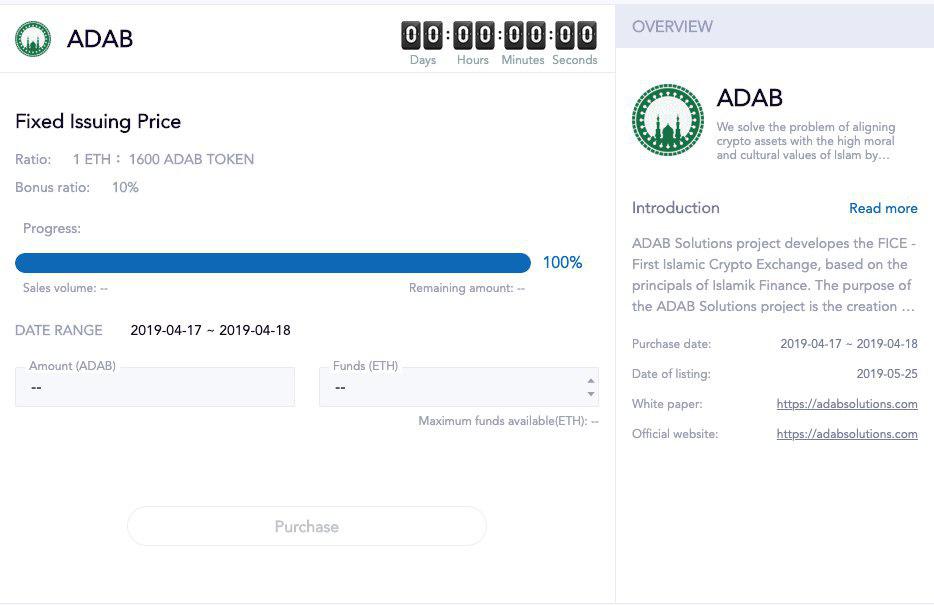This screenshot has width=934, height=605.
Task: Click the 'Fixed Issuing Price' heading
Action: (98, 121)
